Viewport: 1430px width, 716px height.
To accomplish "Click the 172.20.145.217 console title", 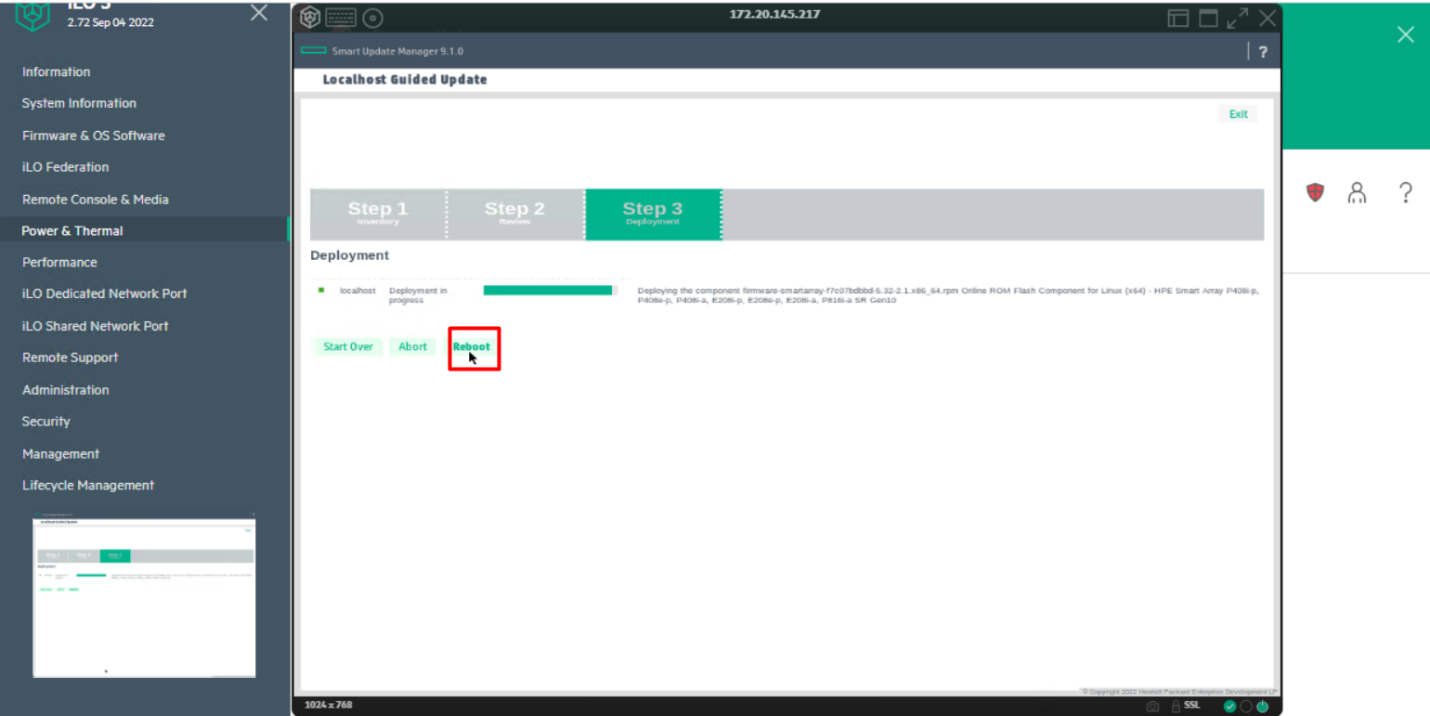I will click(x=775, y=15).
